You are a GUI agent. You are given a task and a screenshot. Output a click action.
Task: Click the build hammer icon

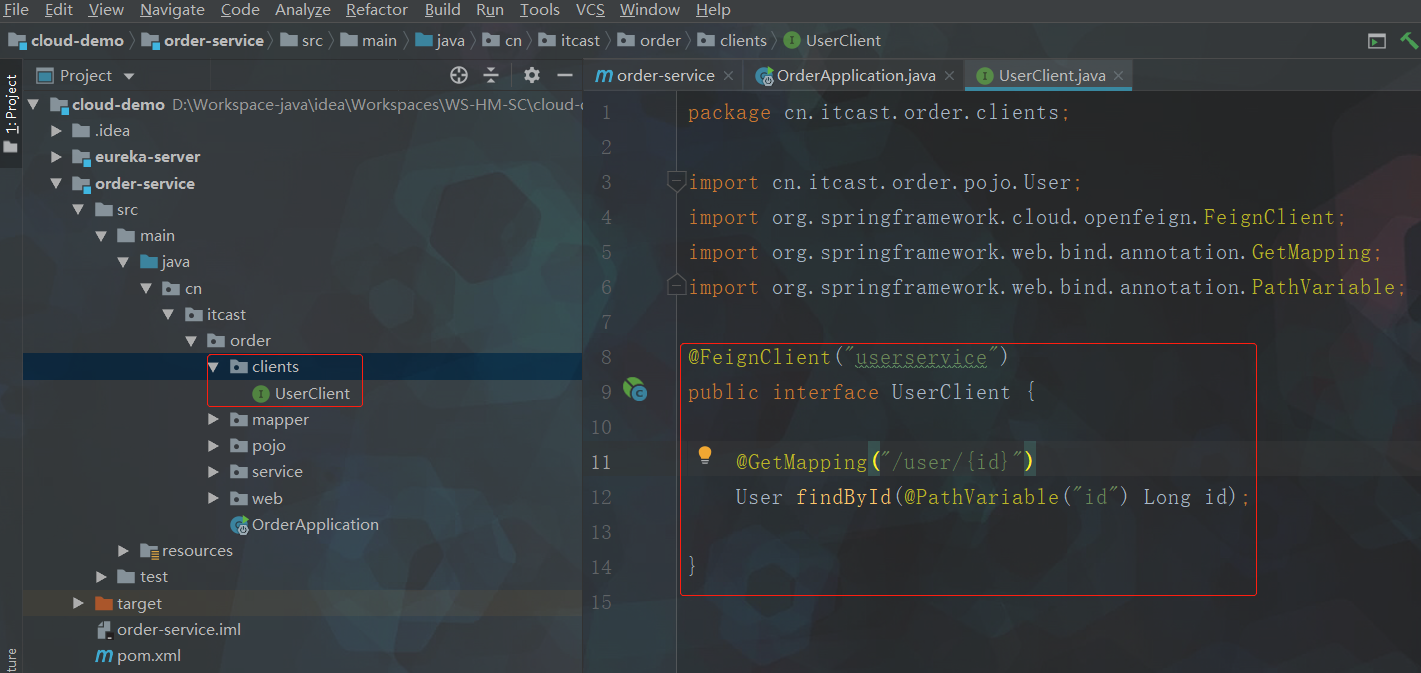1409,41
